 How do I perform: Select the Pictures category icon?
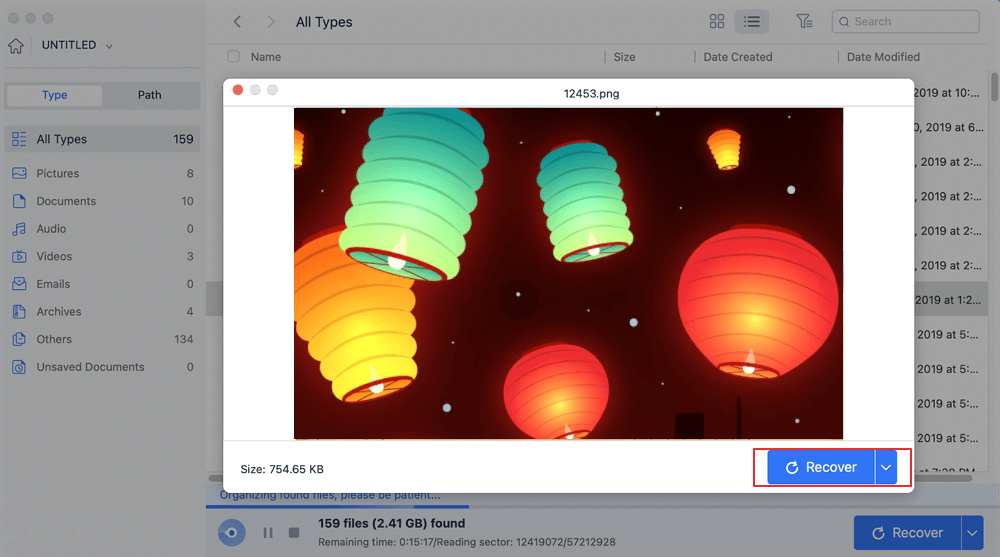coord(19,173)
